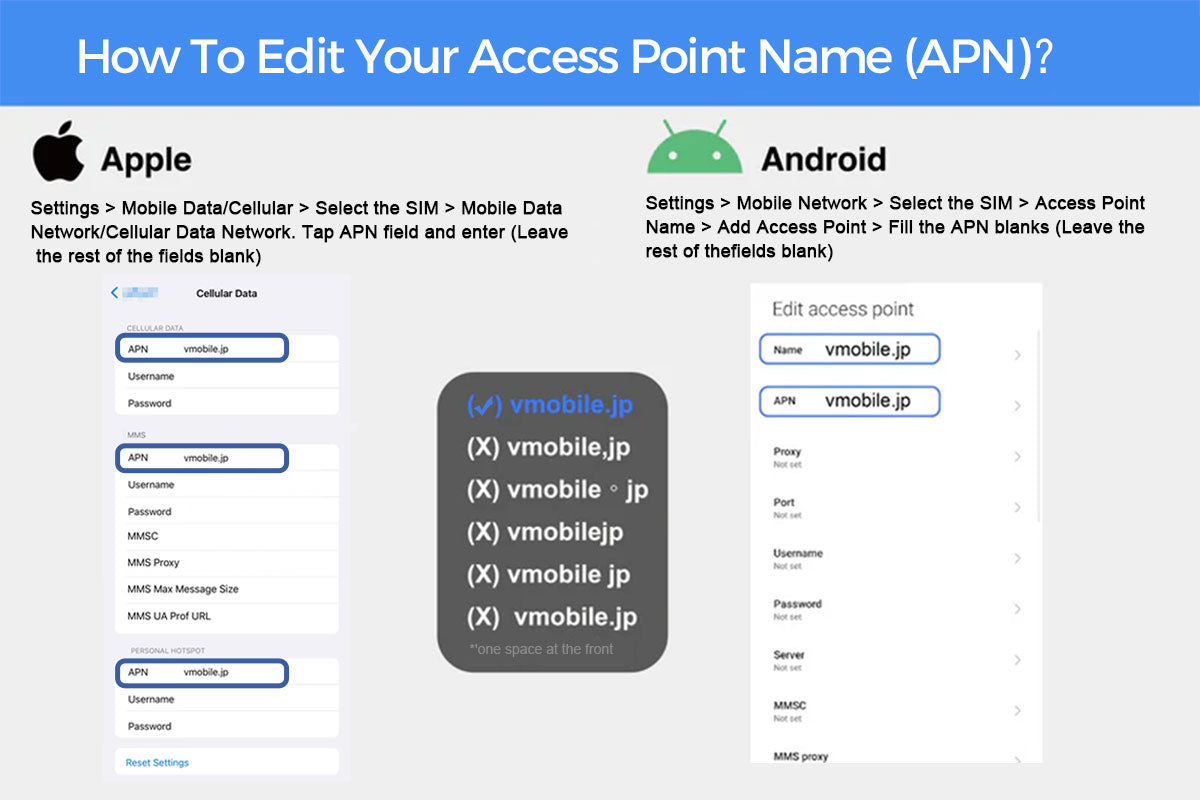Select Android Password Not set entry

797,609
